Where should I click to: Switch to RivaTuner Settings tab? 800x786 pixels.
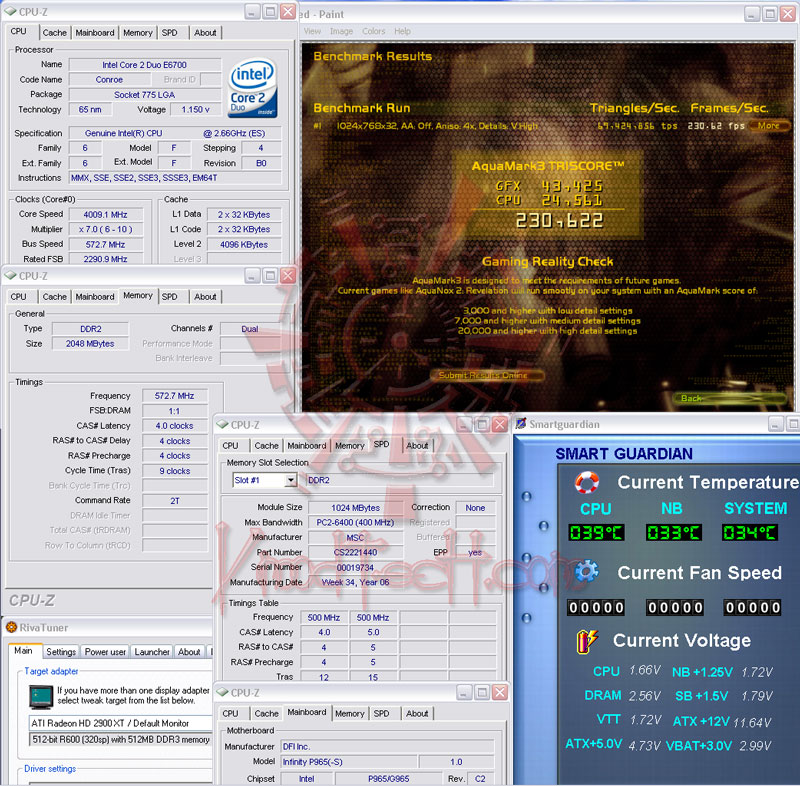[x=61, y=652]
